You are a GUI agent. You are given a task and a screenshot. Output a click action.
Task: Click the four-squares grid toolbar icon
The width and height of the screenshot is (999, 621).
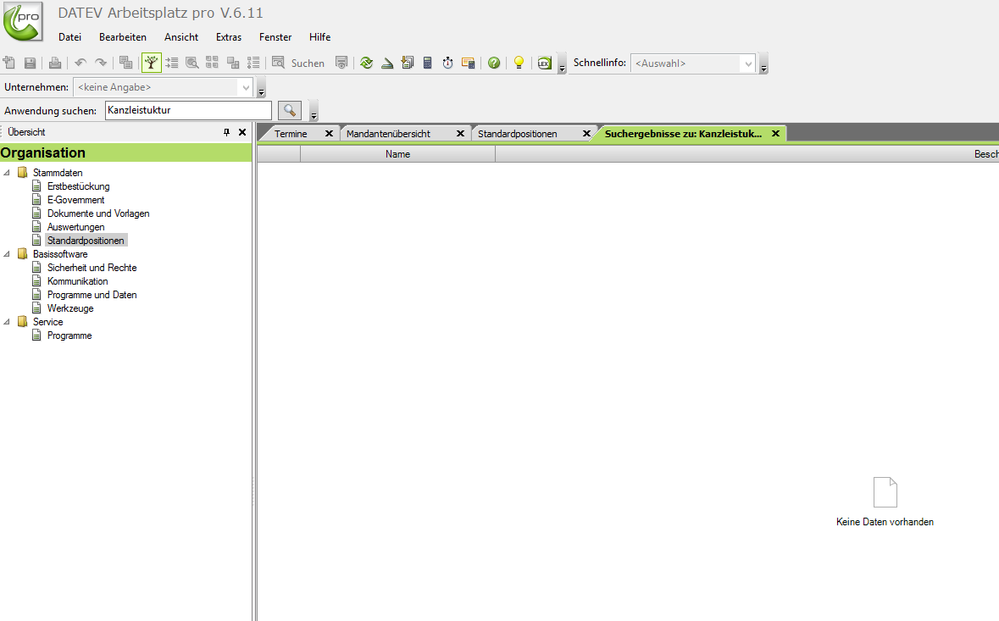[x=212, y=62]
